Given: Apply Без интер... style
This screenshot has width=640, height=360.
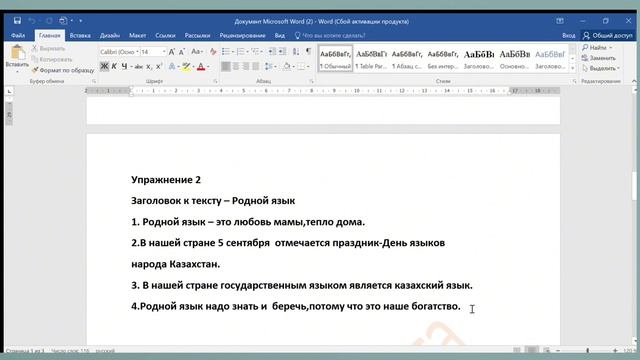Looking at the screenshot, I should click(443, 58).
